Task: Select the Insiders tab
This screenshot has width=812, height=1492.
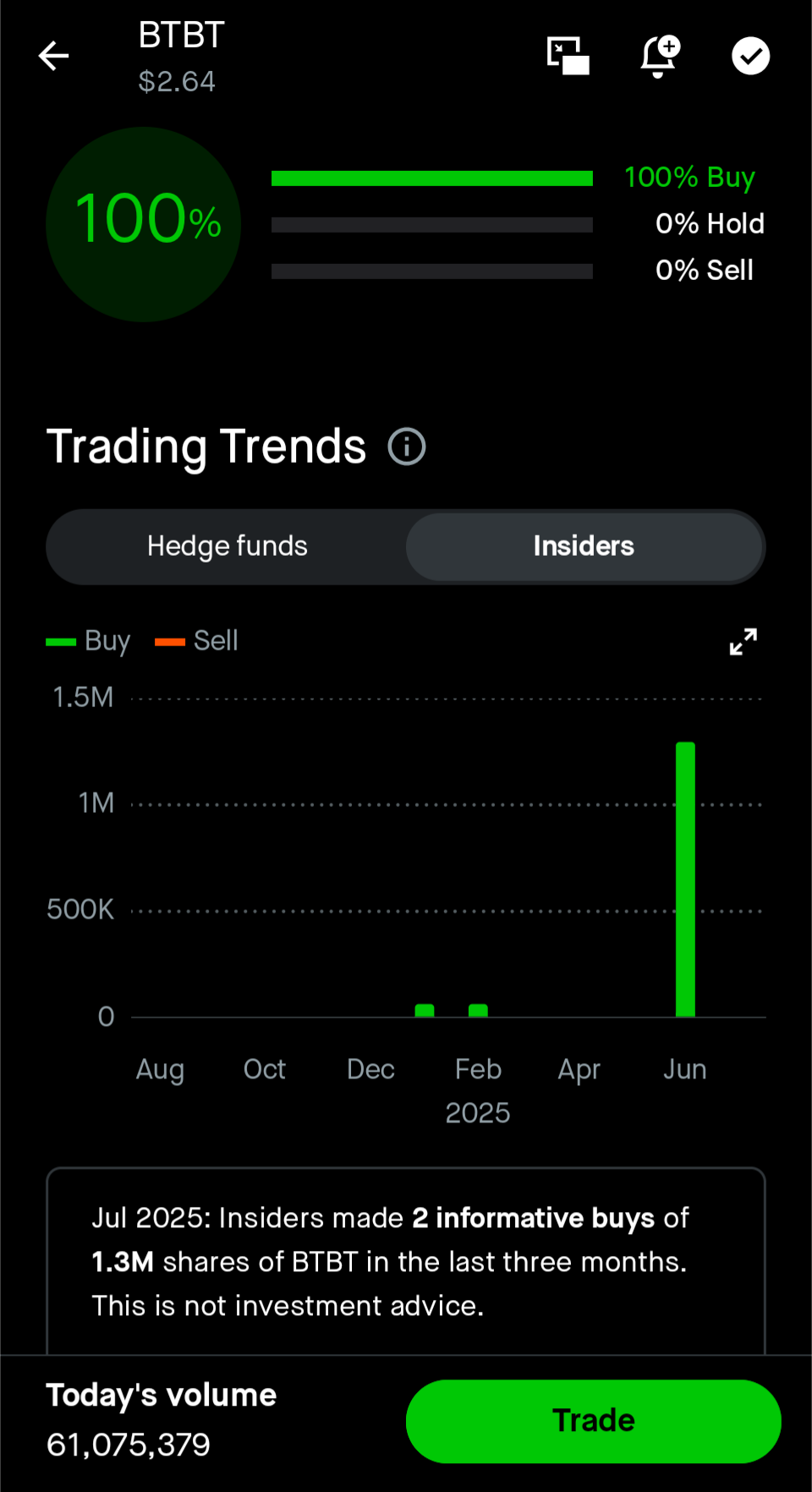Action: point(584,546)
